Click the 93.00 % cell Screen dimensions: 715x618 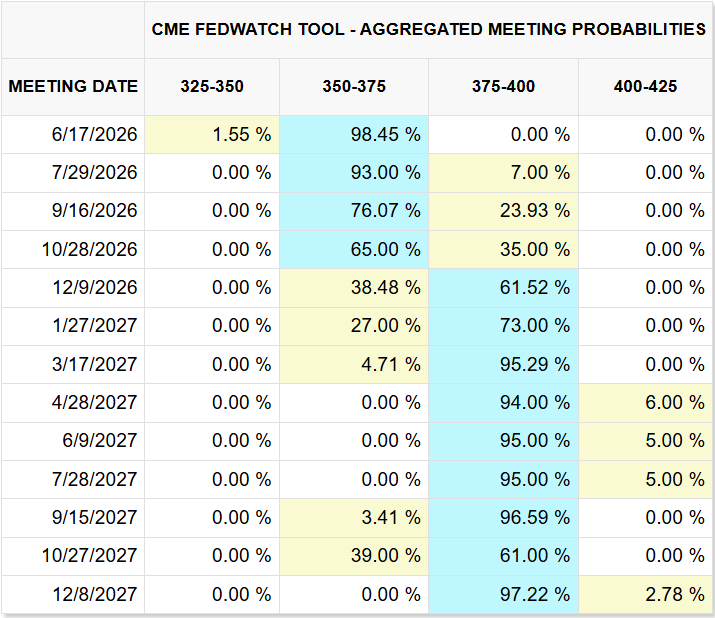[354, 172]
